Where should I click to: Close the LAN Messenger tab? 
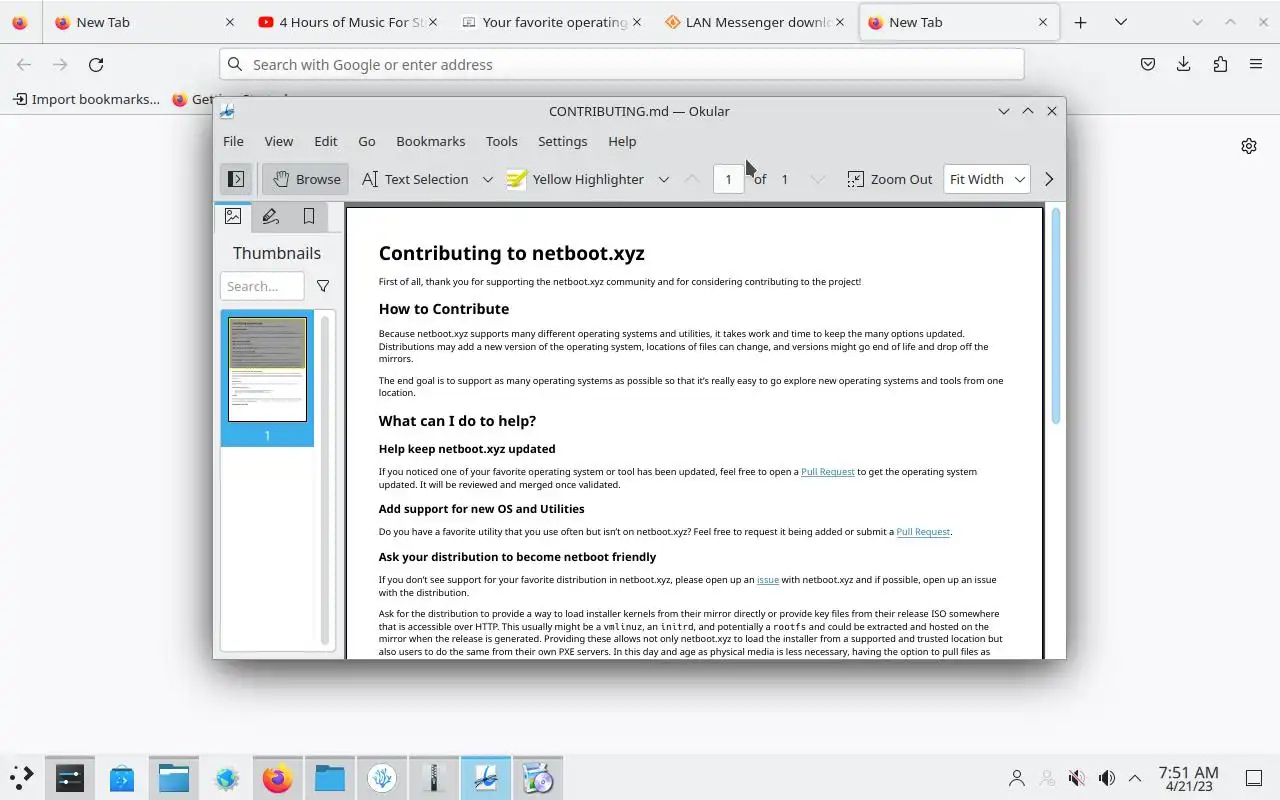pyautogui.click(x=839, y=22)
